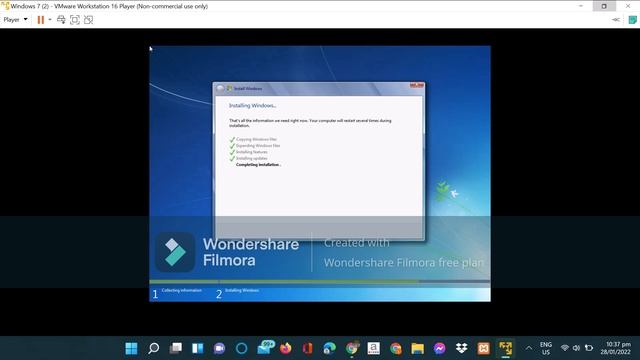
Task: Pause the virtual machine
Action: click(x=40, y=20)
